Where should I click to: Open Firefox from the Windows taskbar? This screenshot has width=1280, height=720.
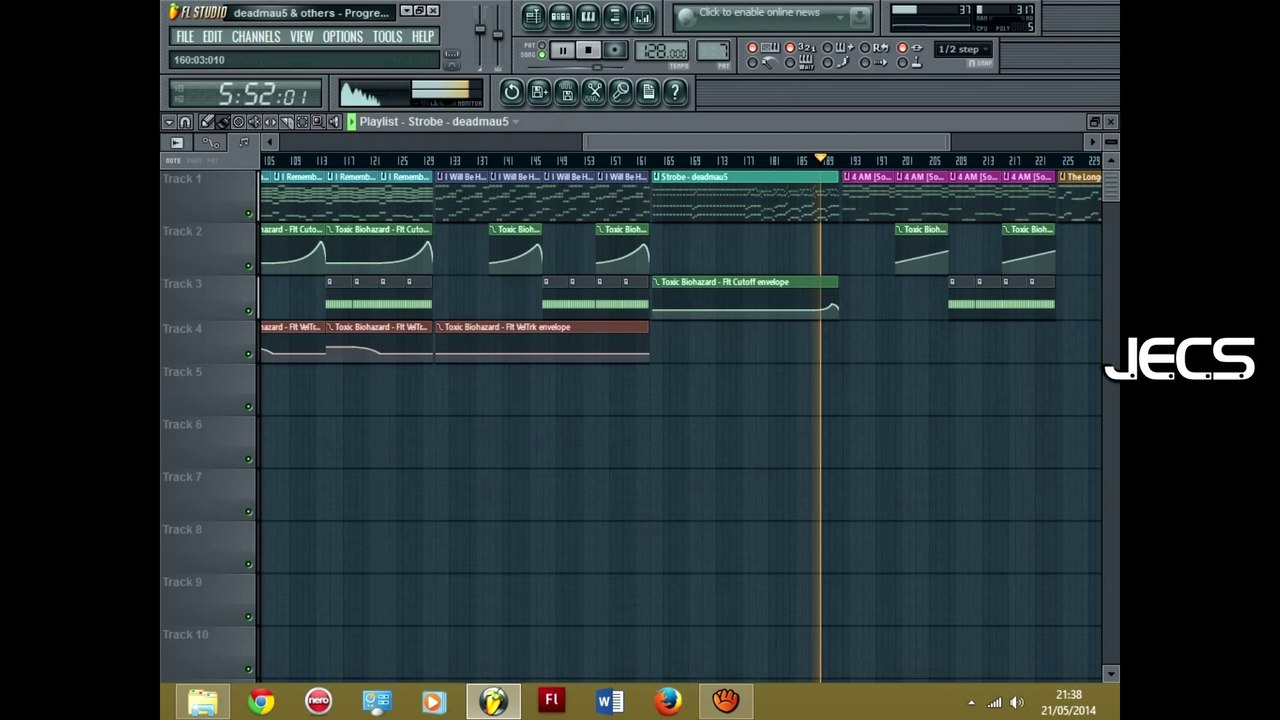667,701
